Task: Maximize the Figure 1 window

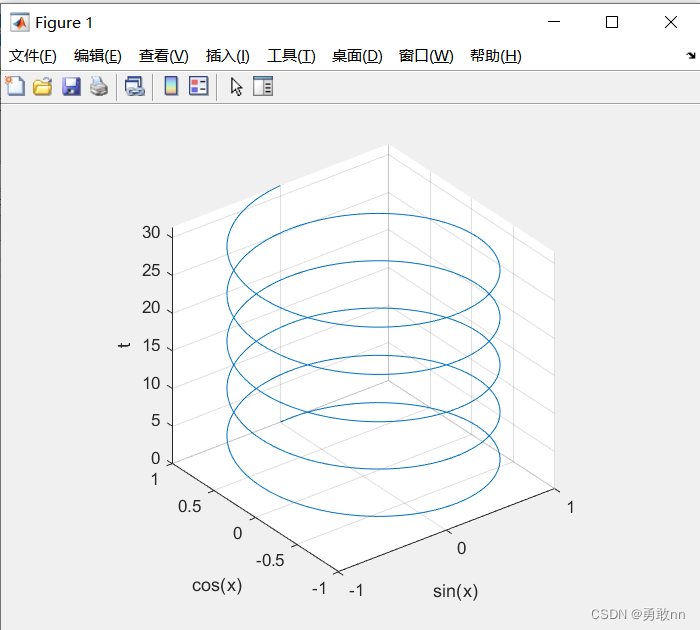Action: [x=612, y=22]
